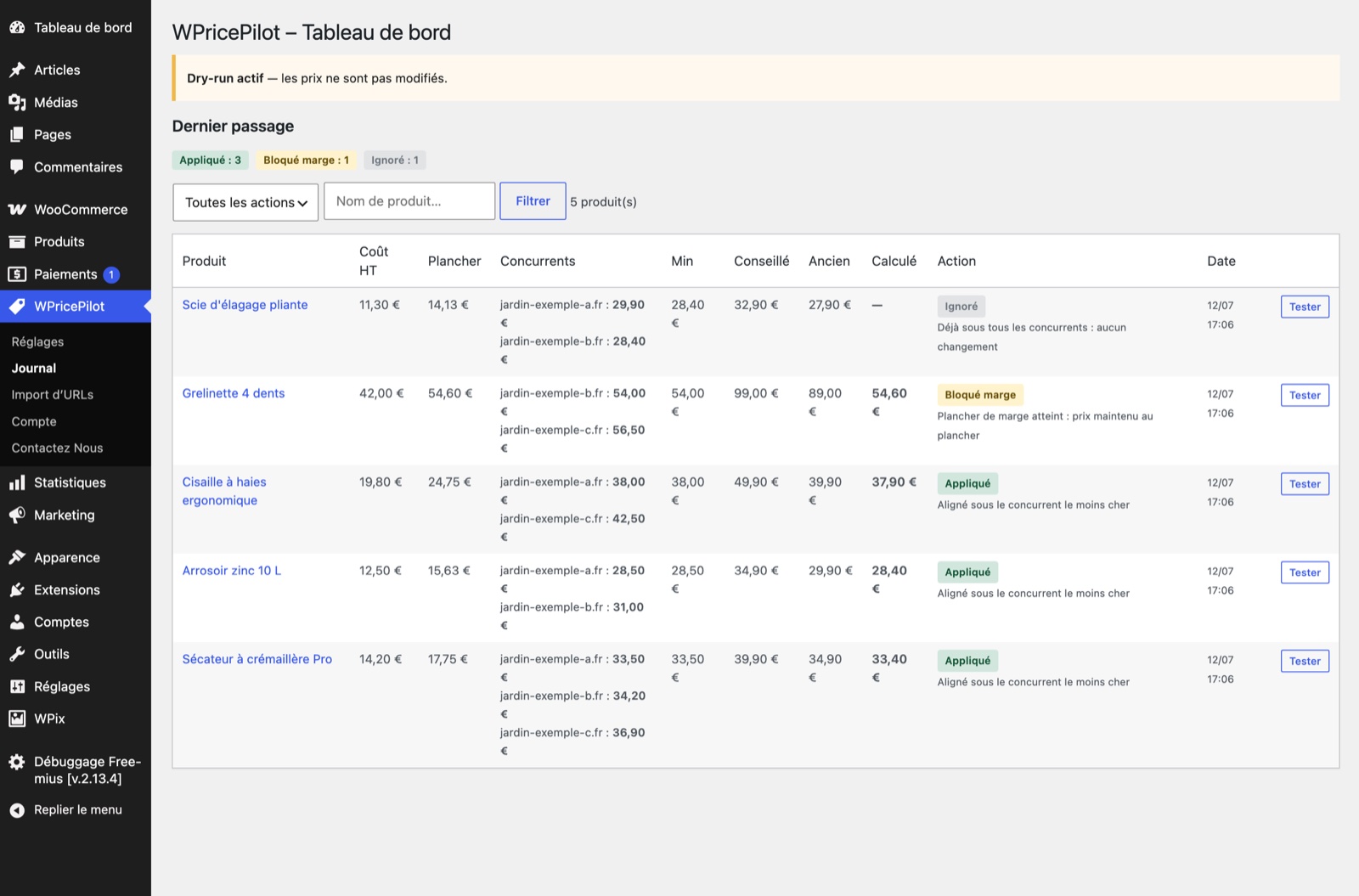1359x896 pixels.
Task: Click Tester for Scie d'élagage pliante
Action: [1305, 307]
